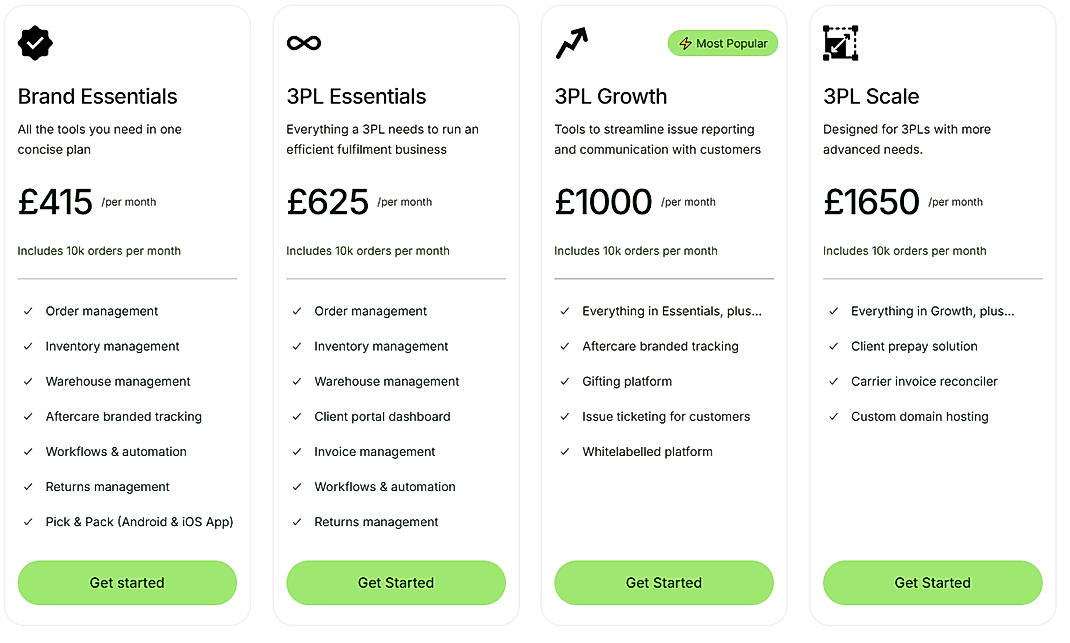Click the checkmark next to Everything in Essentials, plus...
Viewport: 1070px width, 643px height.
565,311
